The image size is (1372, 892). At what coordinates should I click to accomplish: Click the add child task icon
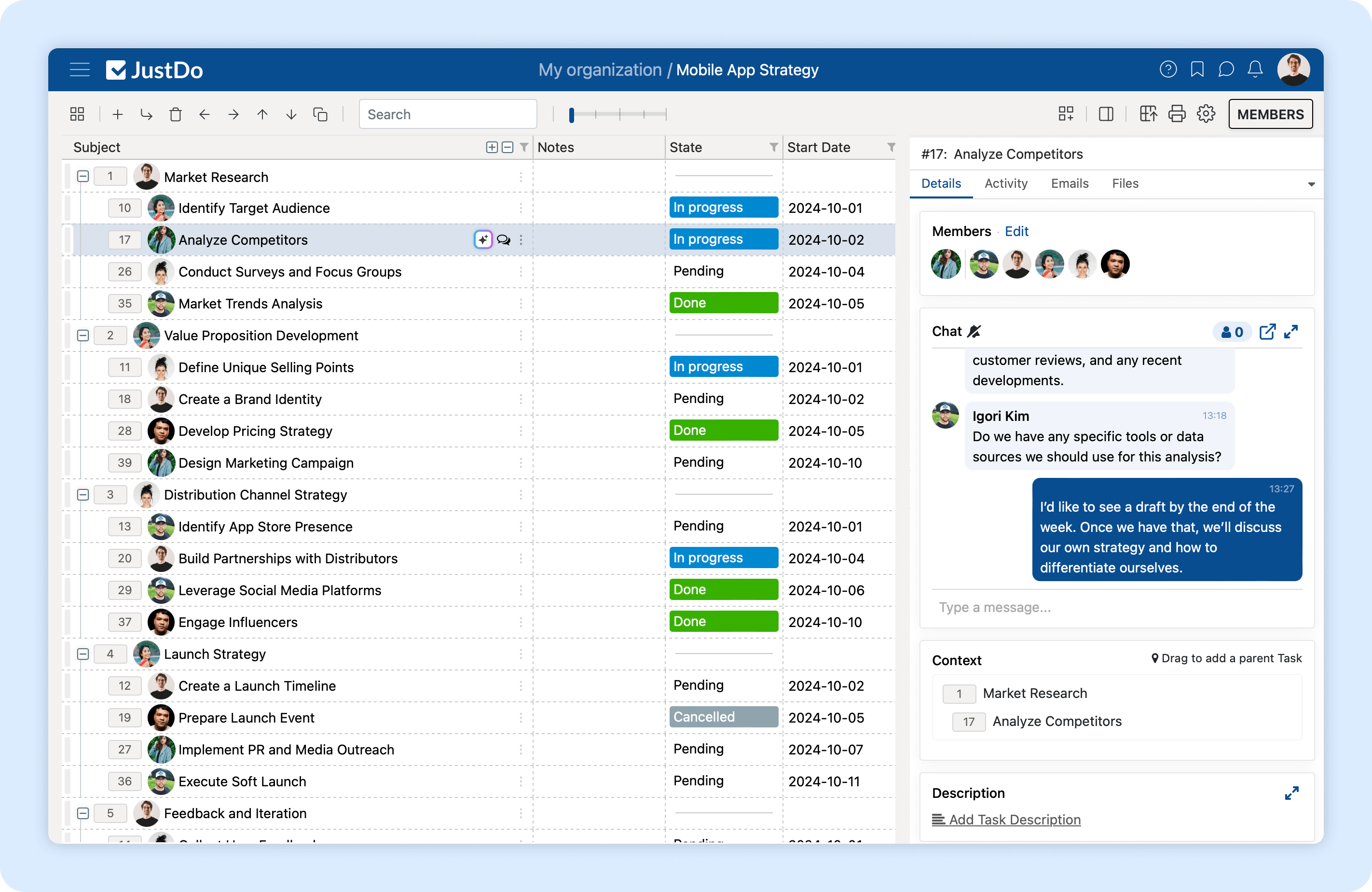pyautogui.click(x=147, y=114)
